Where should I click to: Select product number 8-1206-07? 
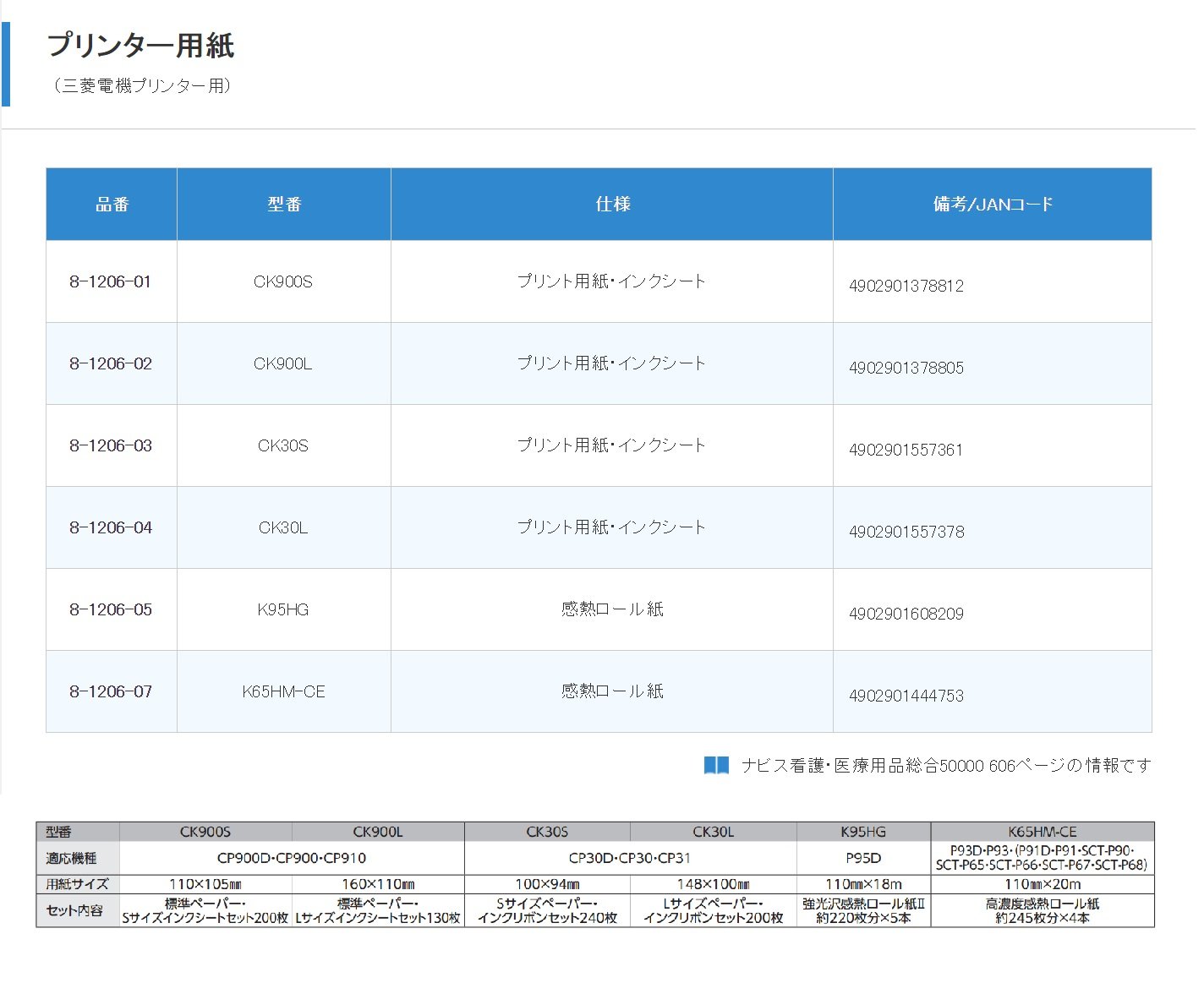110,691
